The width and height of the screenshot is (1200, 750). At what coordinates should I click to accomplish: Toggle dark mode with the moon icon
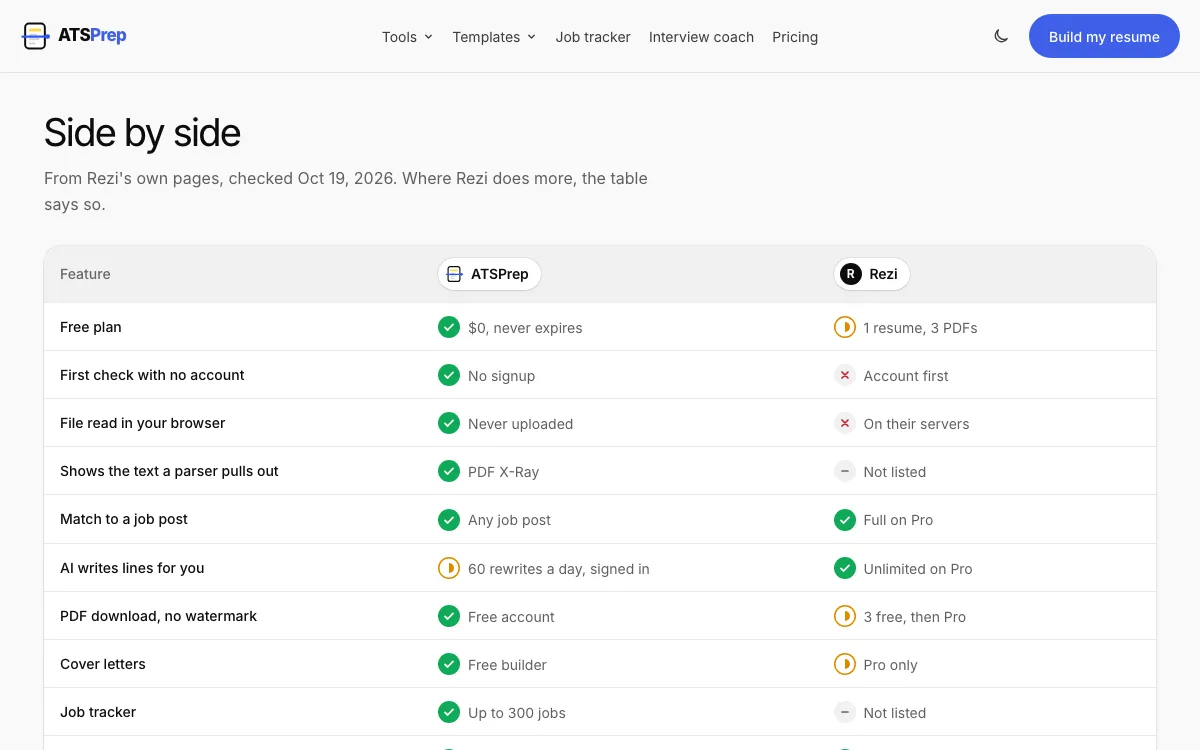[x=1001, y=36]
